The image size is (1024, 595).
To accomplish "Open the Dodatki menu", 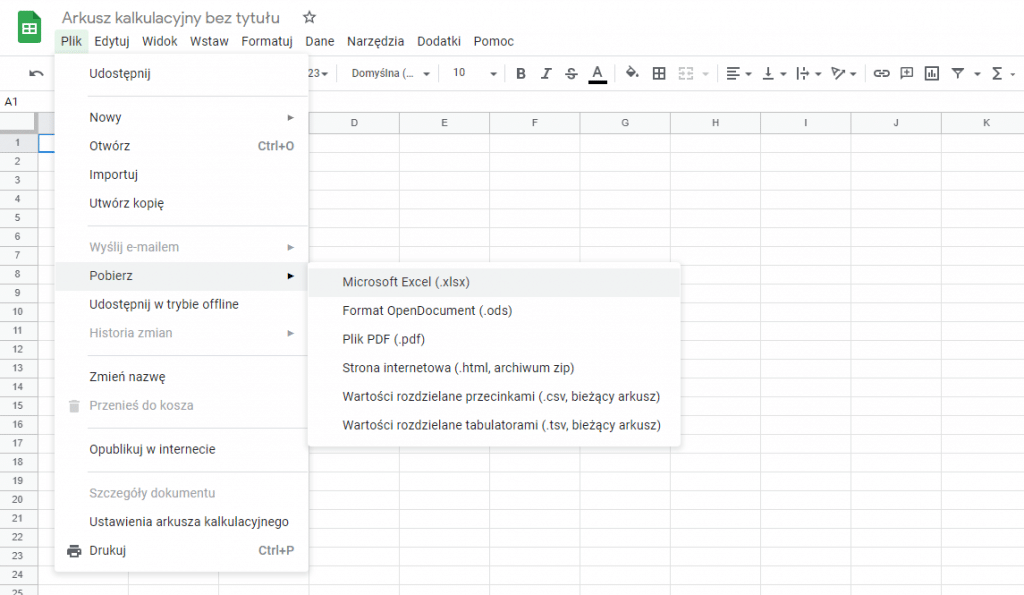I will [439, 41].
